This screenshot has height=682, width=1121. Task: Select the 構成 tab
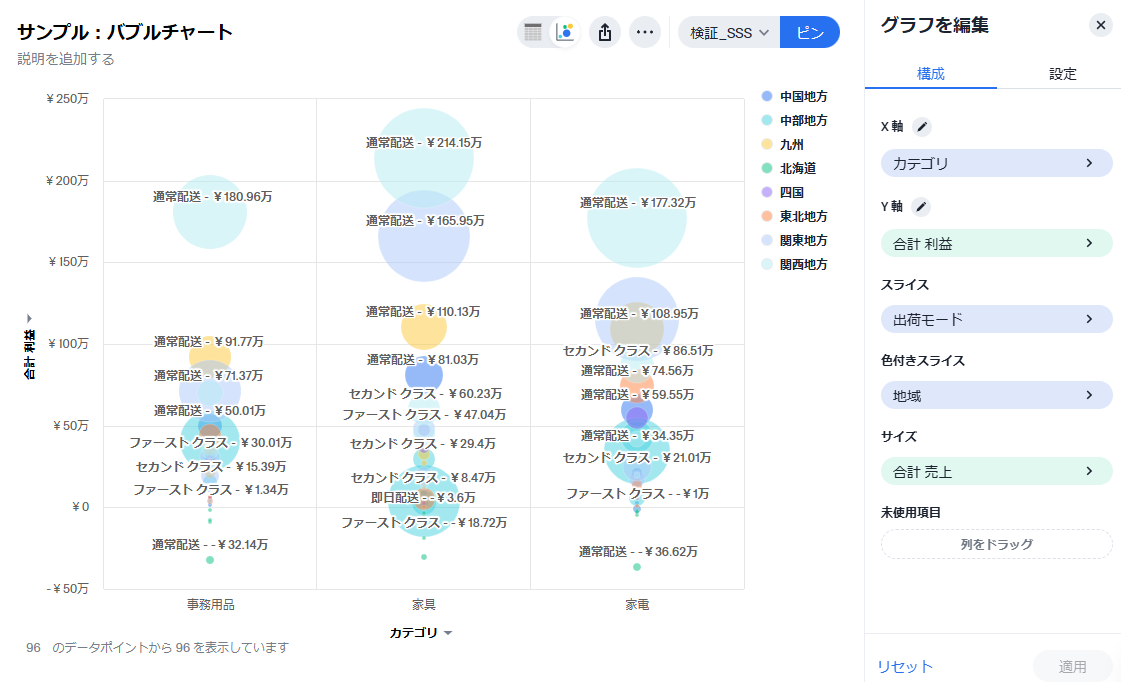(x=930, y=74)
